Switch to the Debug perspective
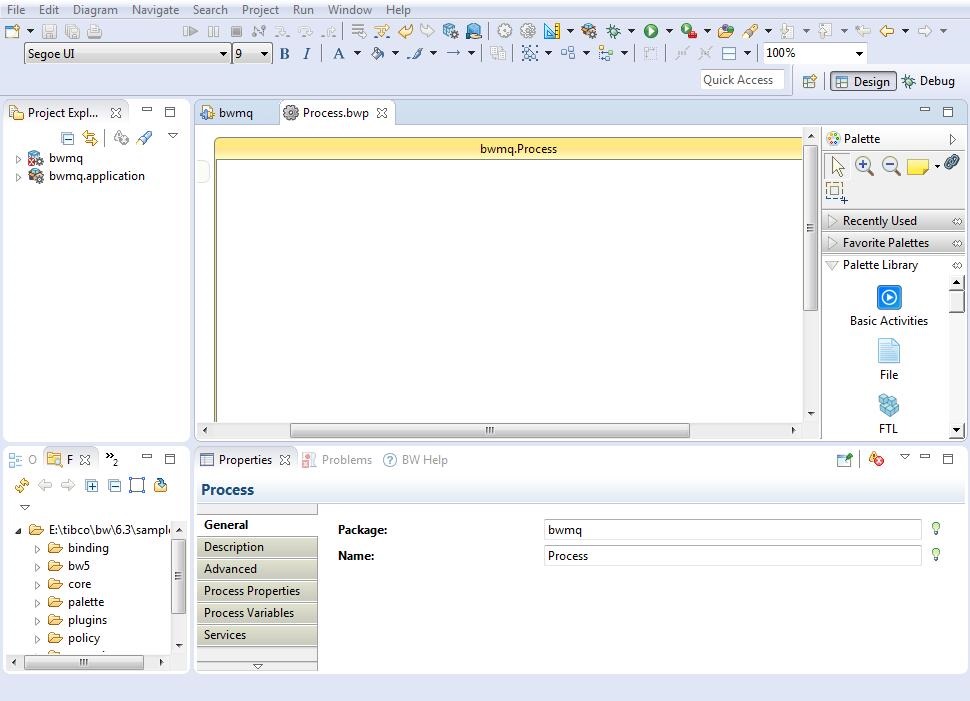Screen dimensions: 970x701 (x=927, y=81)
